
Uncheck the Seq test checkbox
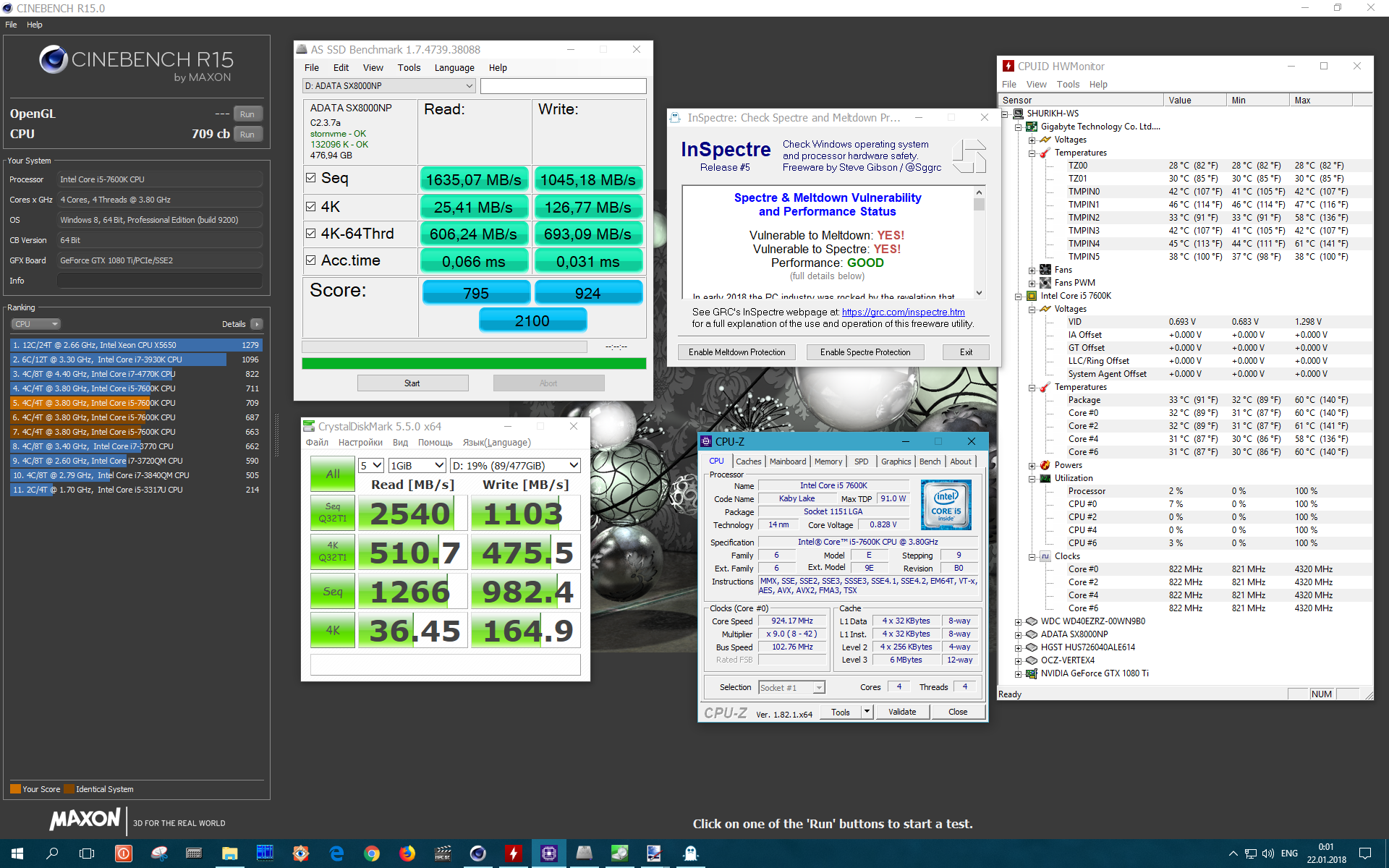[311, 178]
